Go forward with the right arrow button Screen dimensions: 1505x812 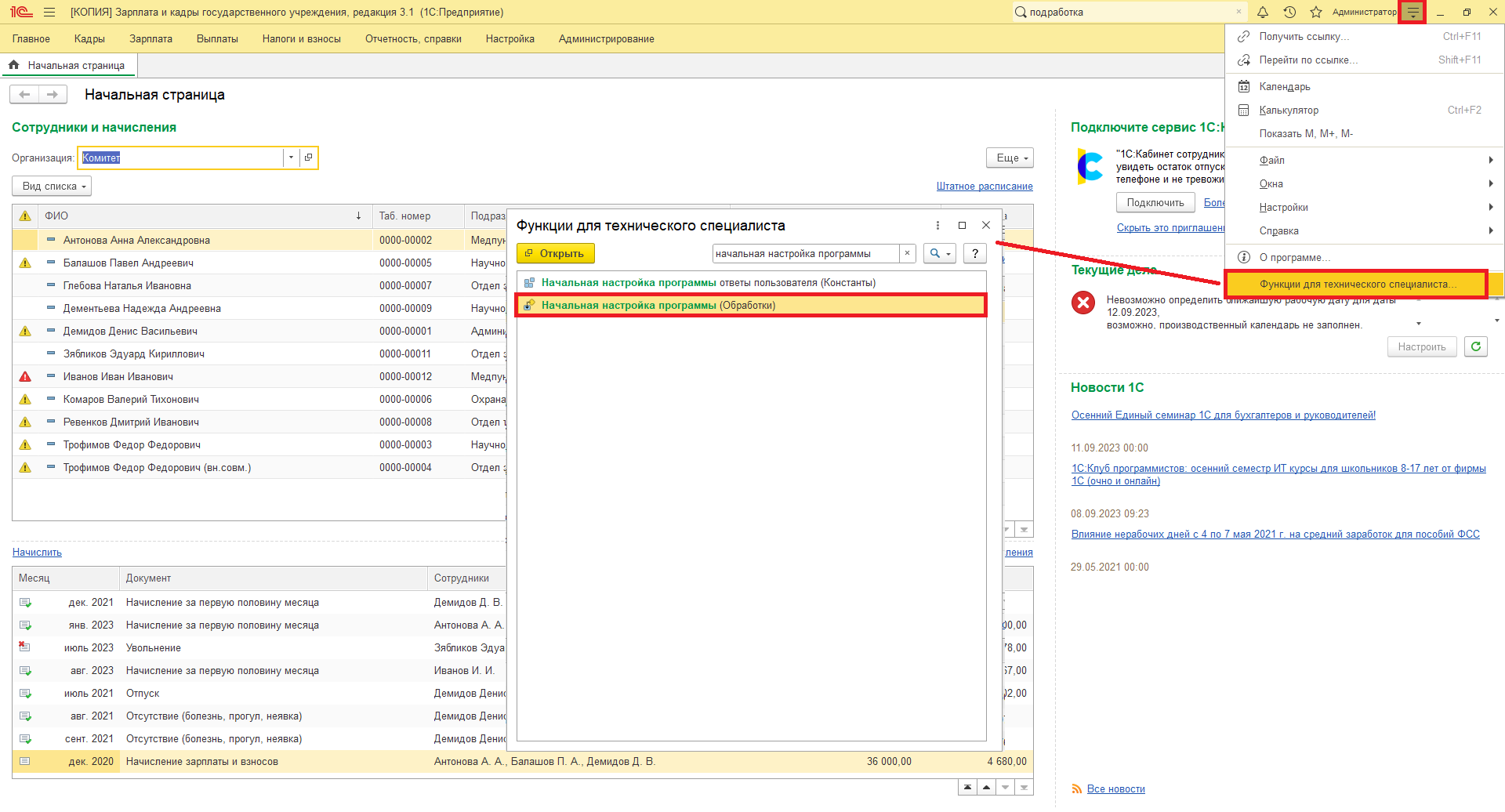tap(52, 95)
